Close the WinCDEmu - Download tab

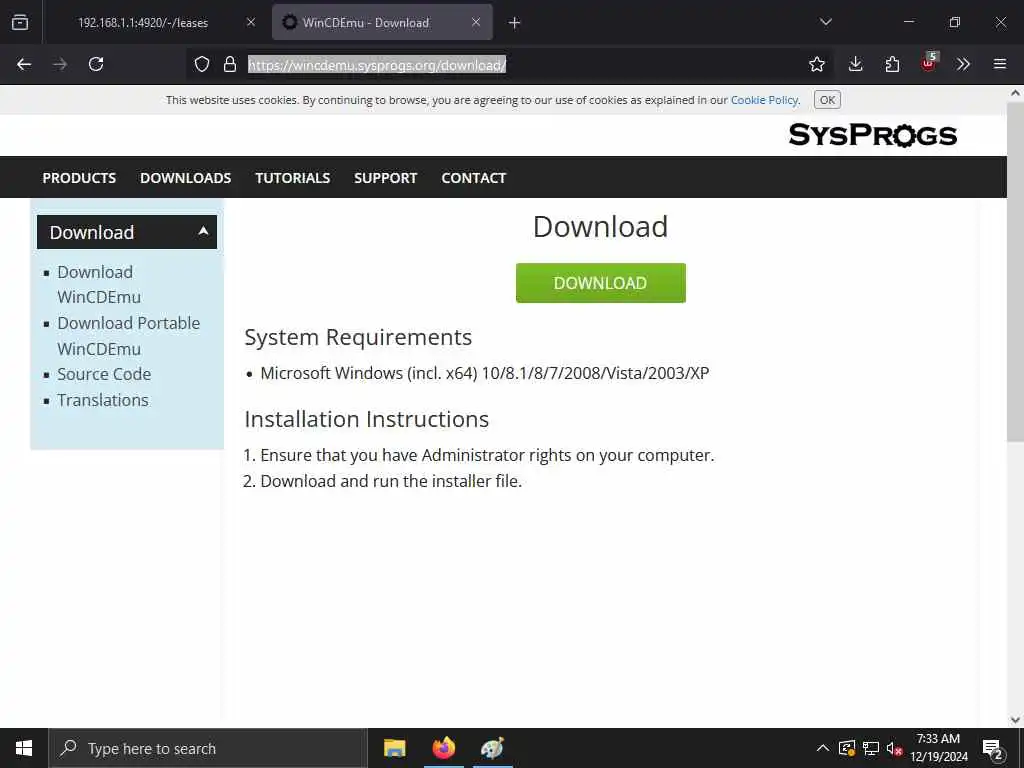point(476,22)
